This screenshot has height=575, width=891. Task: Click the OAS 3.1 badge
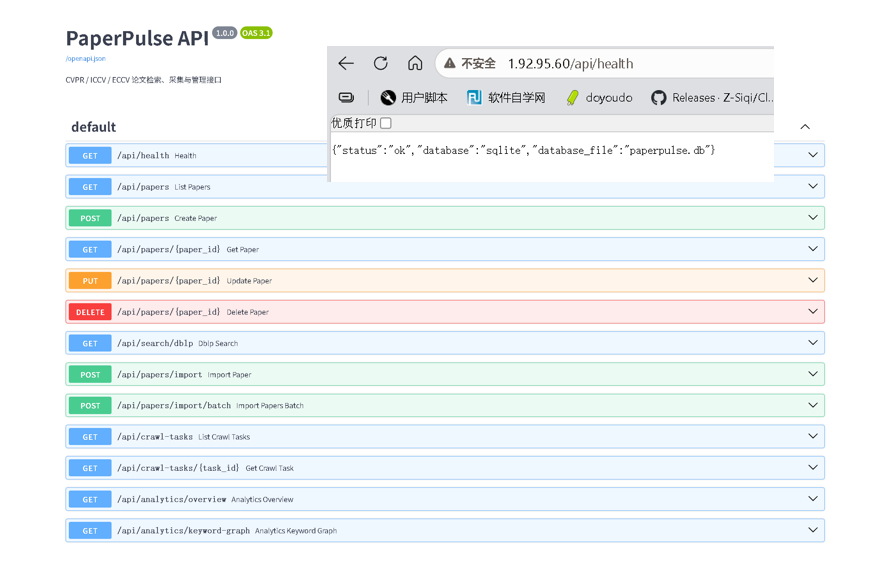(x=256, y=33)
